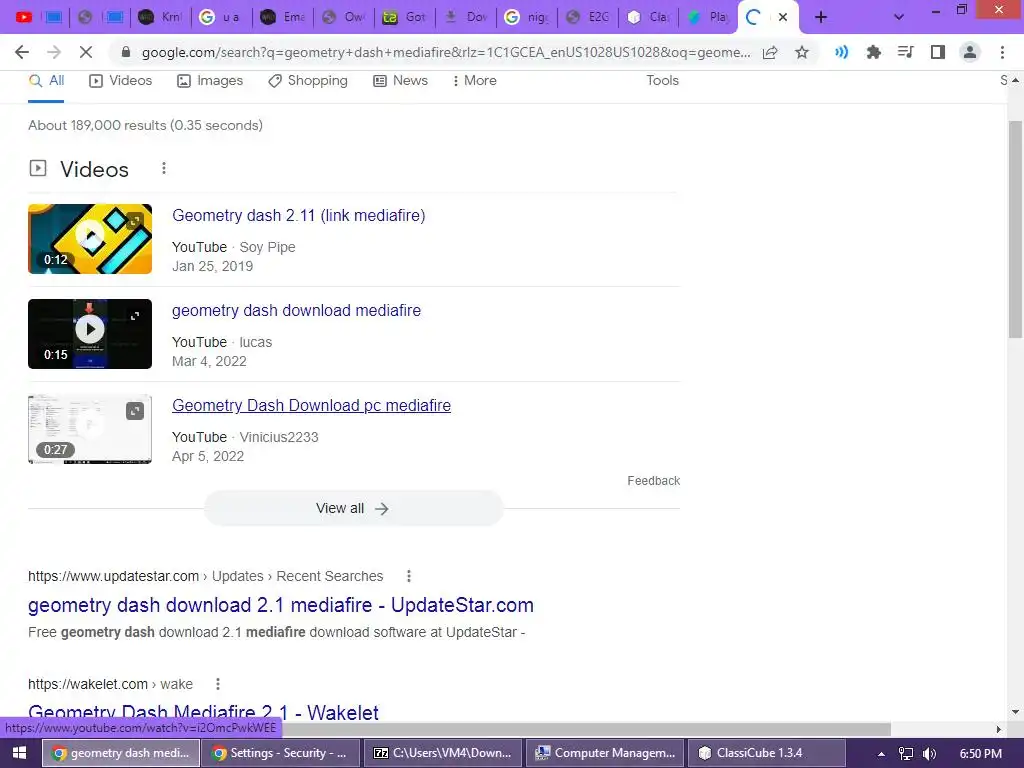The width and height of the screenshot is (1024, 768).
Task: Select the All search filter
Action: 46,80
